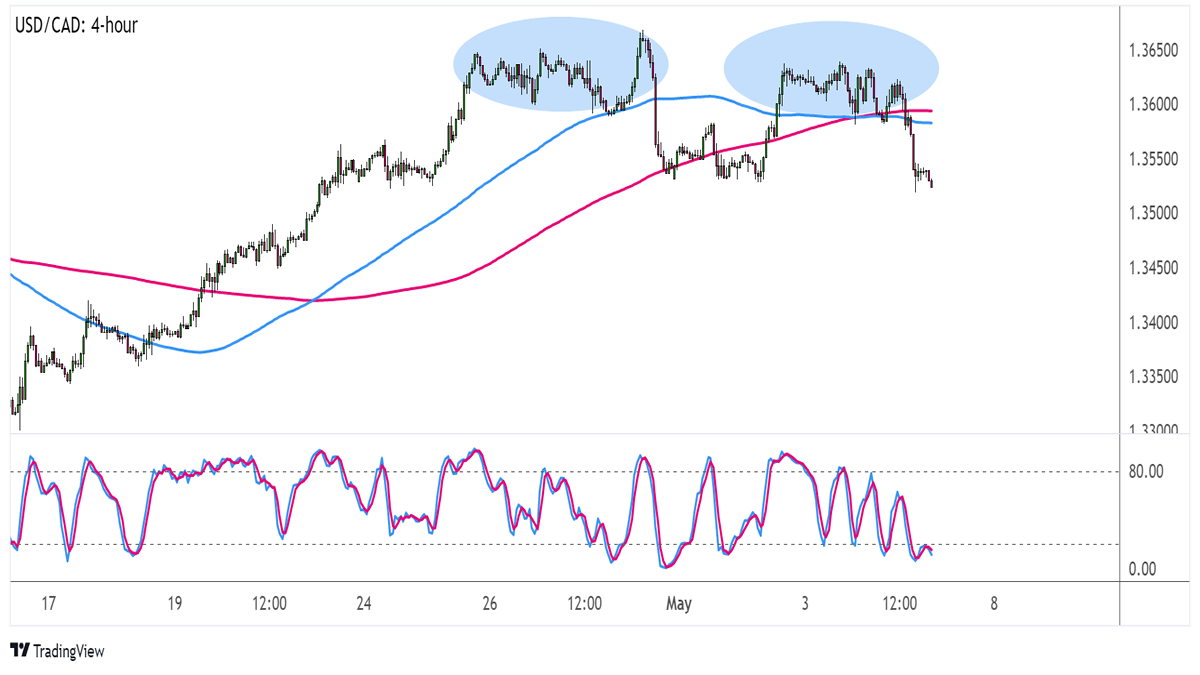The image size is (1200, 675).
Task: Click the 17 date label on time axis
Action: coord(49,604)
